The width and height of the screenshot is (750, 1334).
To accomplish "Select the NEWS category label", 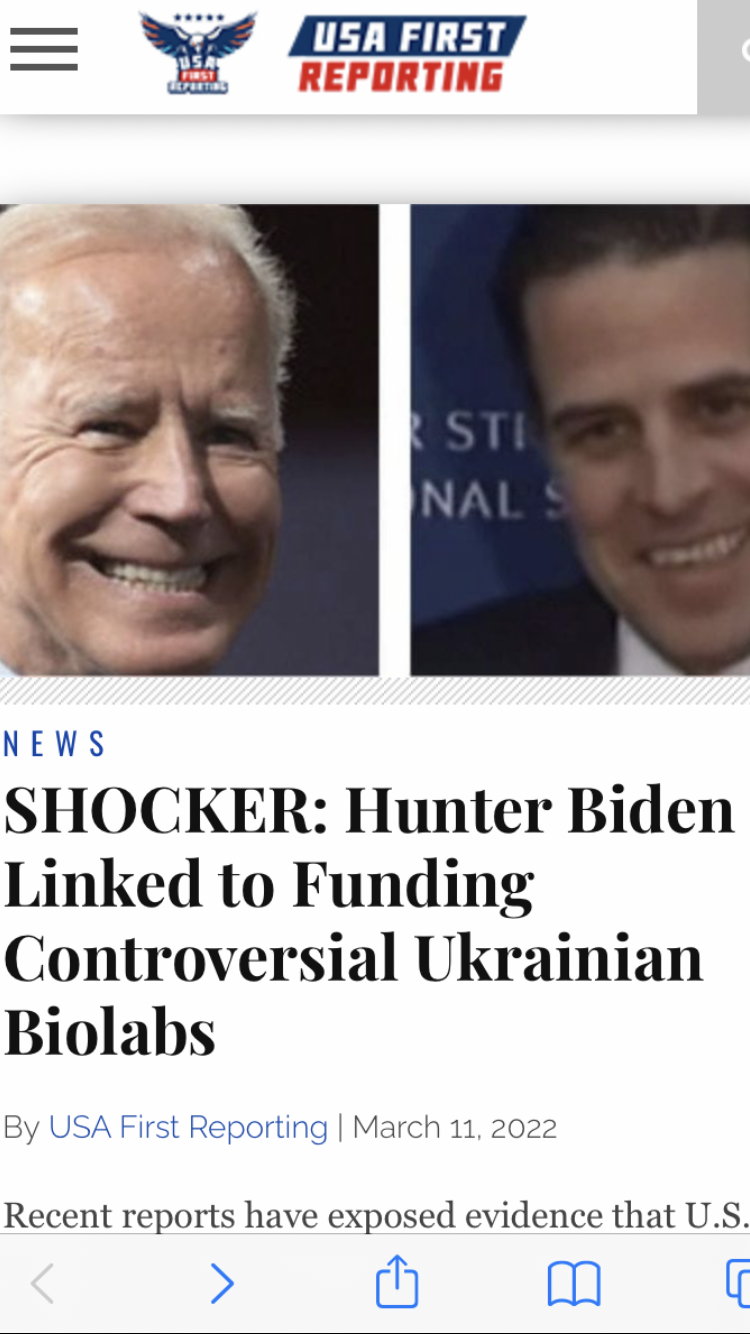I will point(55,744).
